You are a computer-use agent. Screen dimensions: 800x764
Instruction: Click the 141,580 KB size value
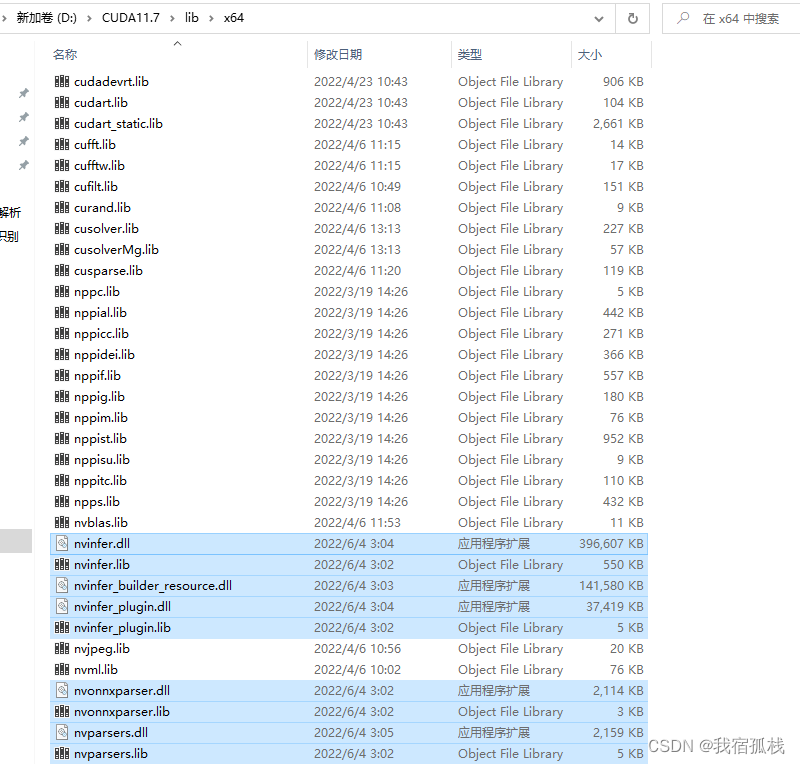[611, 585]
